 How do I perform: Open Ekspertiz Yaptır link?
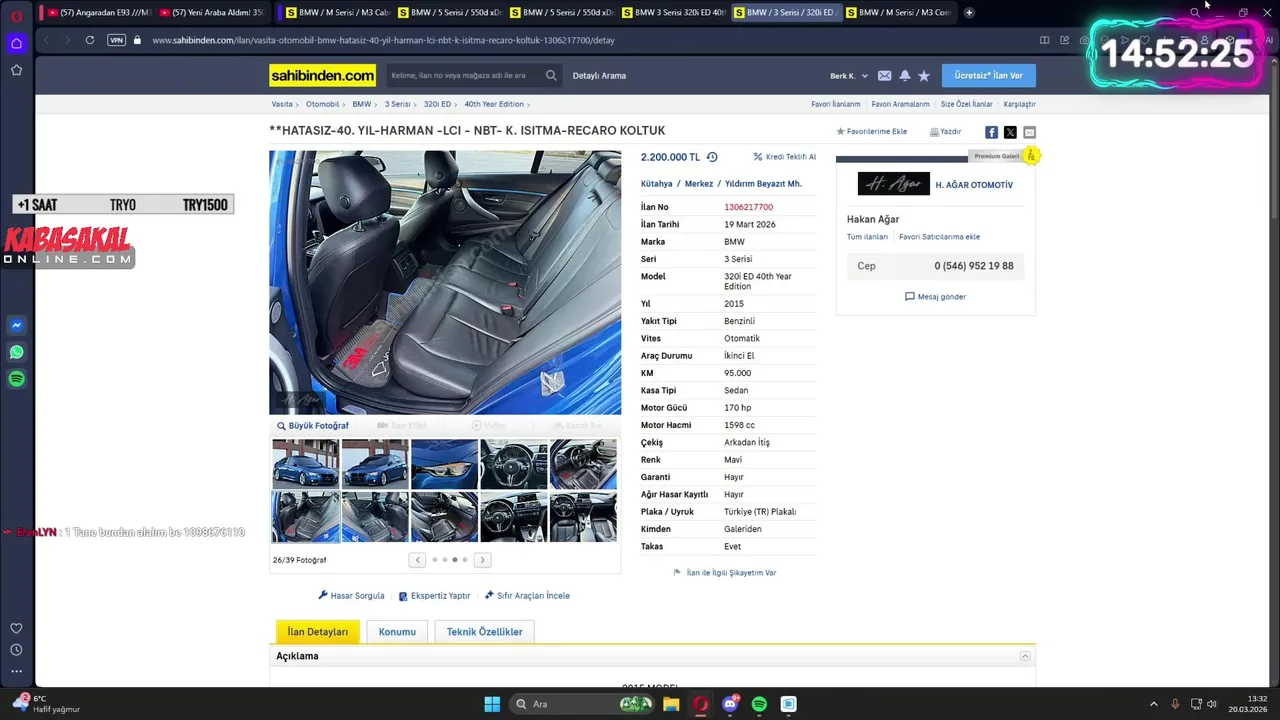(434, 596)
